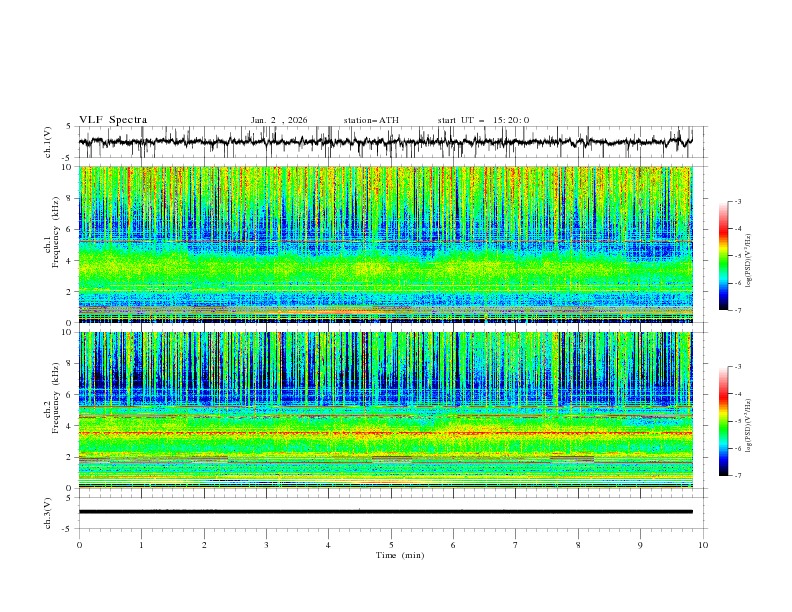Click the time axis tick label '7'
Viewport: 792px width, 612px height.
[516, 545]
